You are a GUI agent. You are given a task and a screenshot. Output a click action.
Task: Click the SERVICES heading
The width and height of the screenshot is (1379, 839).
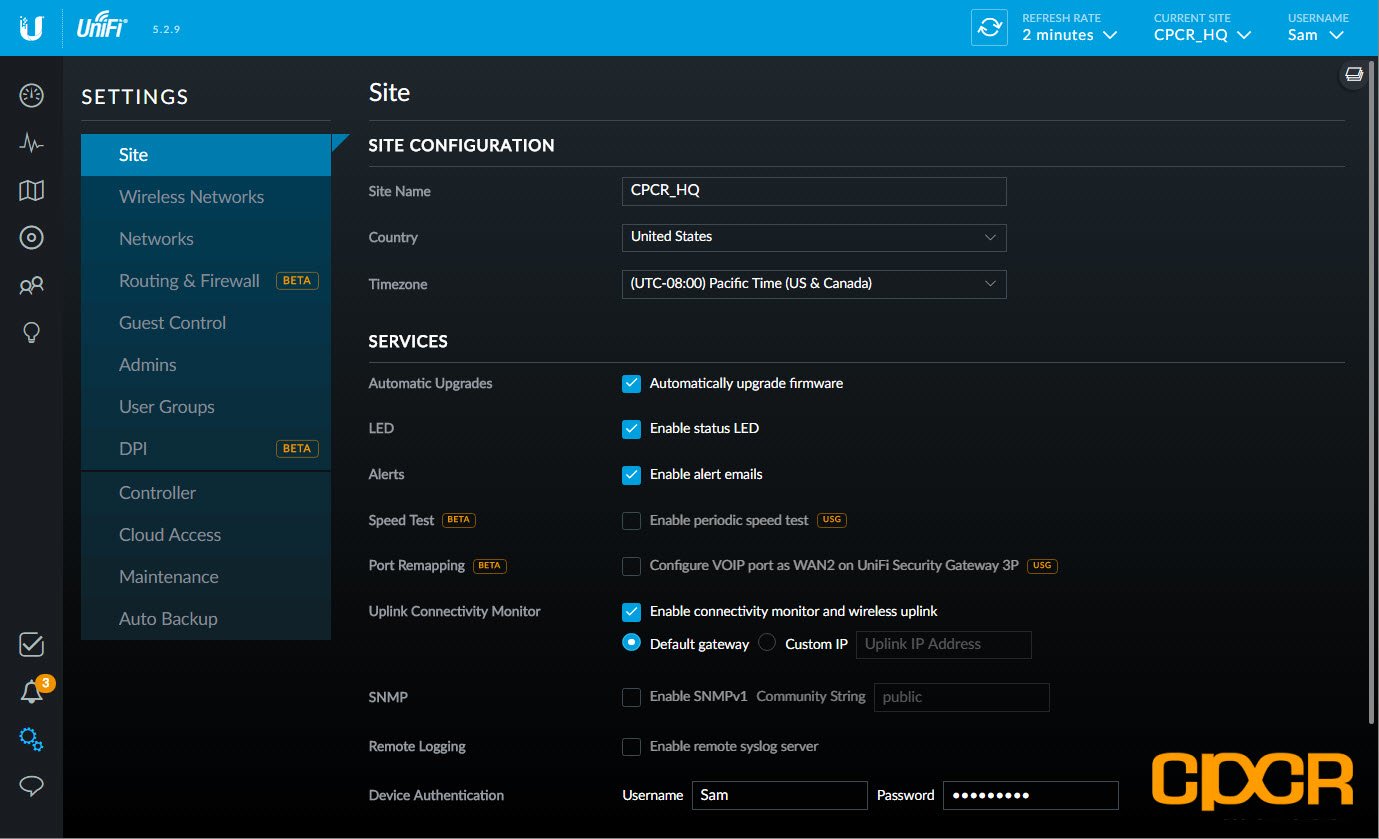408,341
